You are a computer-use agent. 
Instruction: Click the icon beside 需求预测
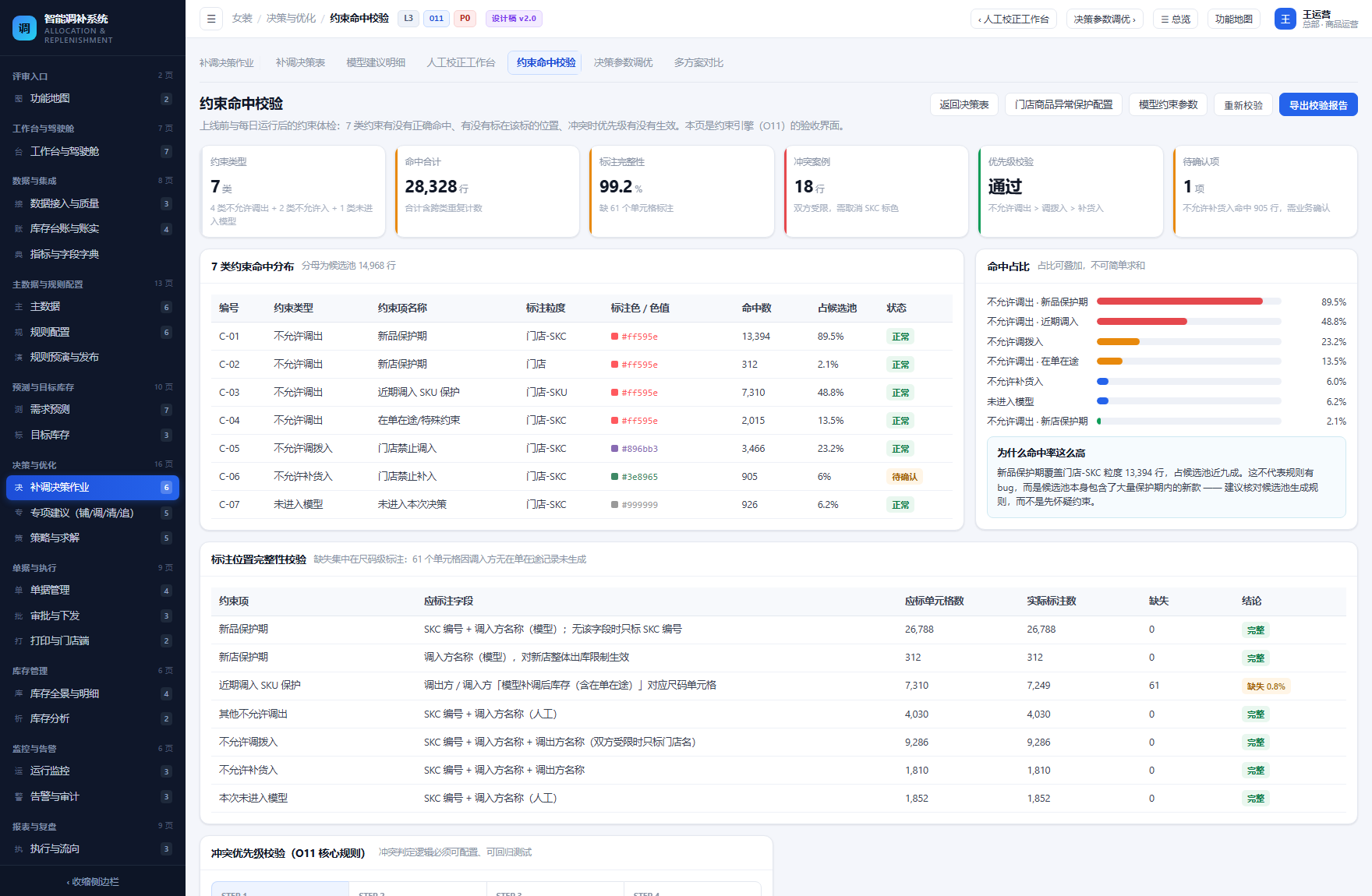click(x=19, y=410)
